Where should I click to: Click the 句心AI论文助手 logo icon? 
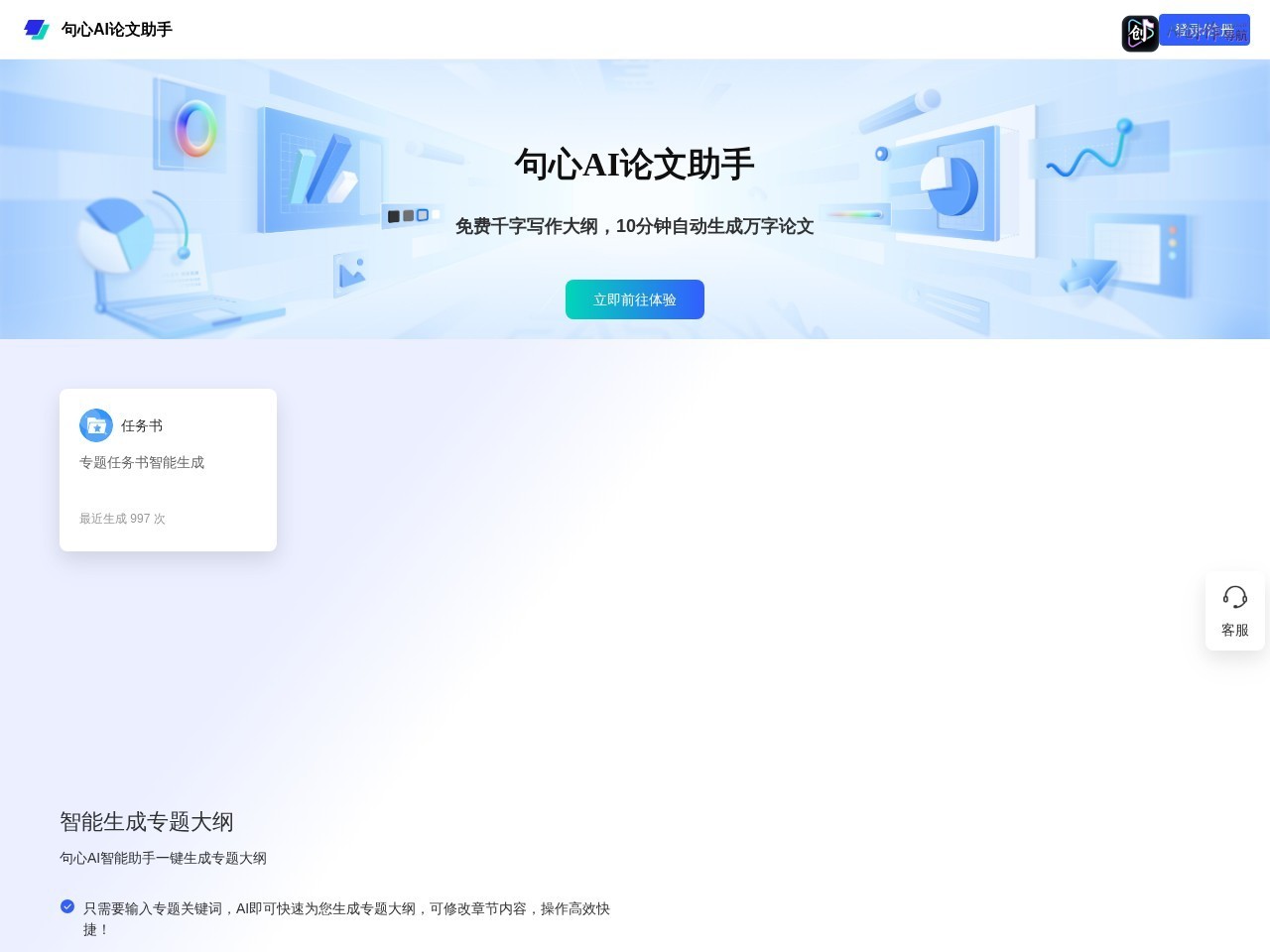(37, 30)
